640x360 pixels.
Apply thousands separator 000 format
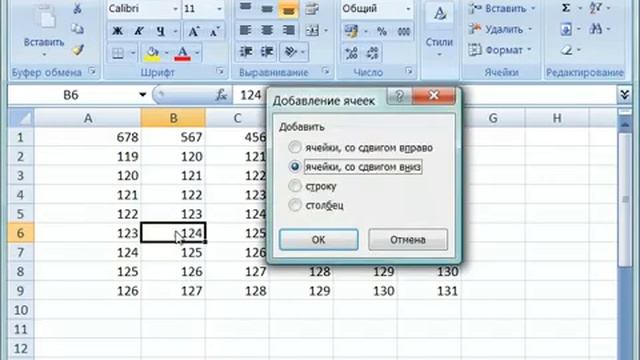pos(404,31)
